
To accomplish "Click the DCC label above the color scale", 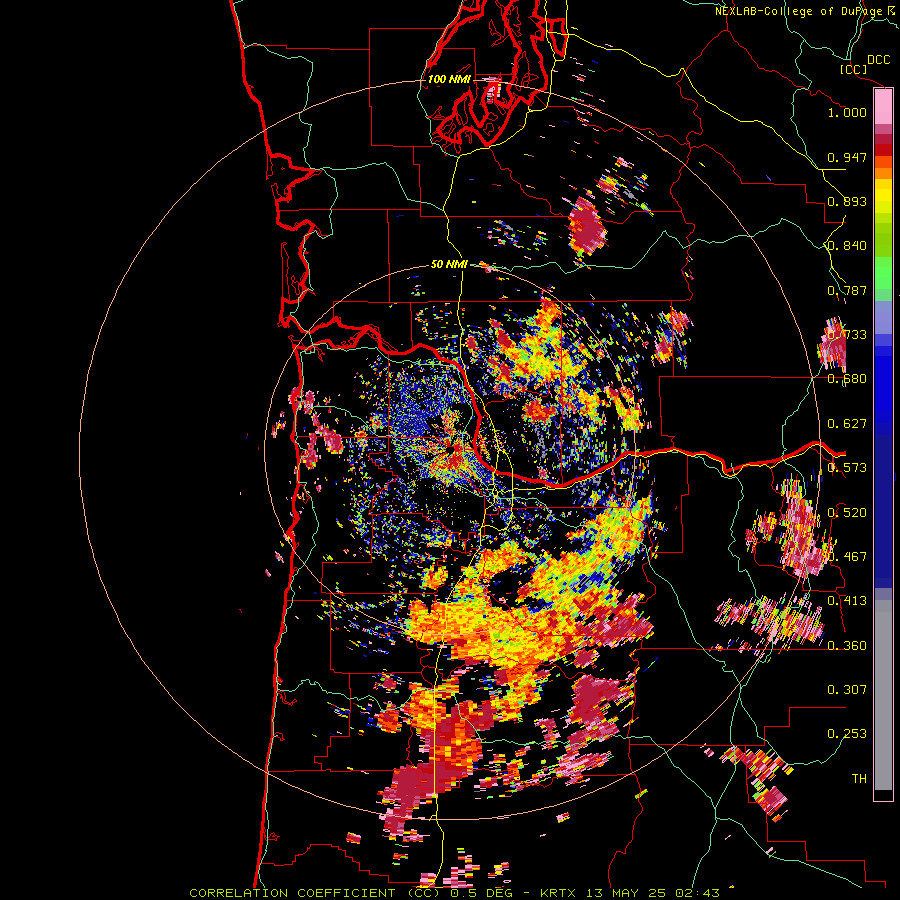I will pyautogui.click(x=878, y=60).
